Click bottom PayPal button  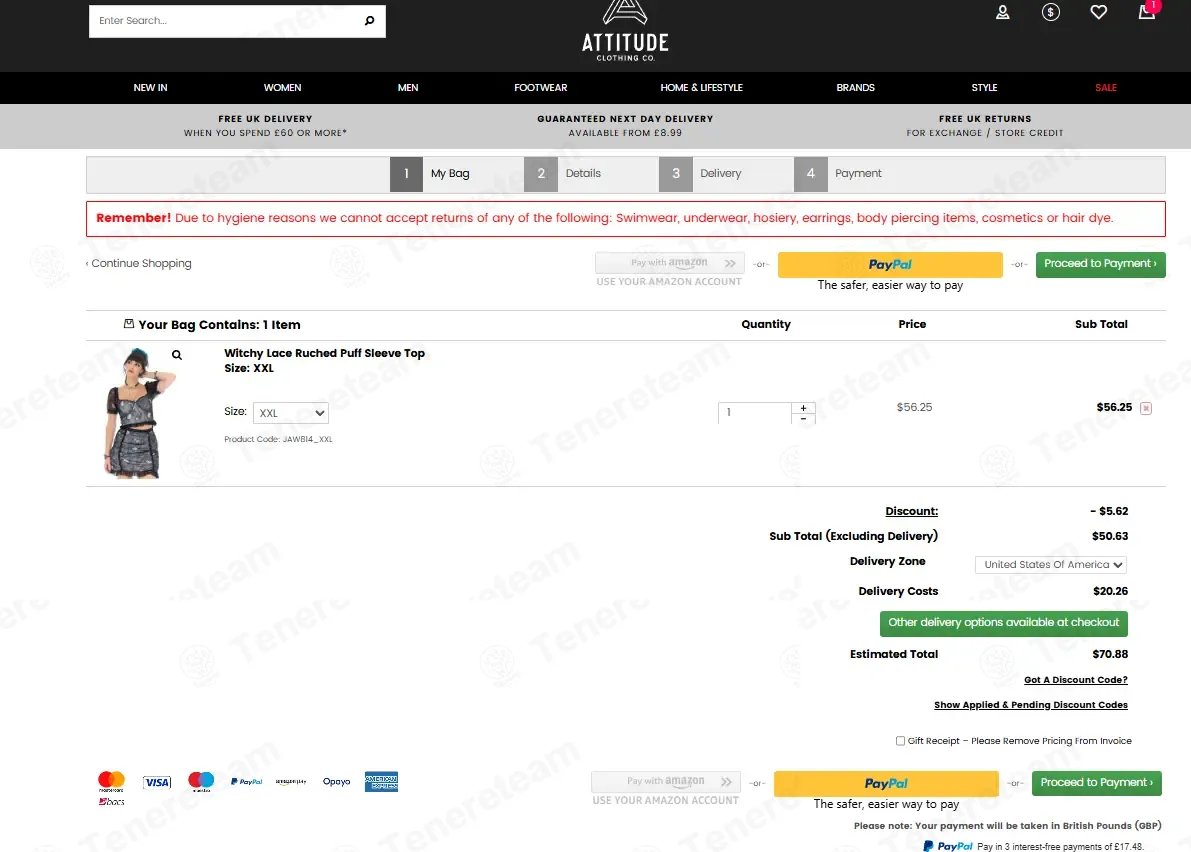(x=886, y=783)
